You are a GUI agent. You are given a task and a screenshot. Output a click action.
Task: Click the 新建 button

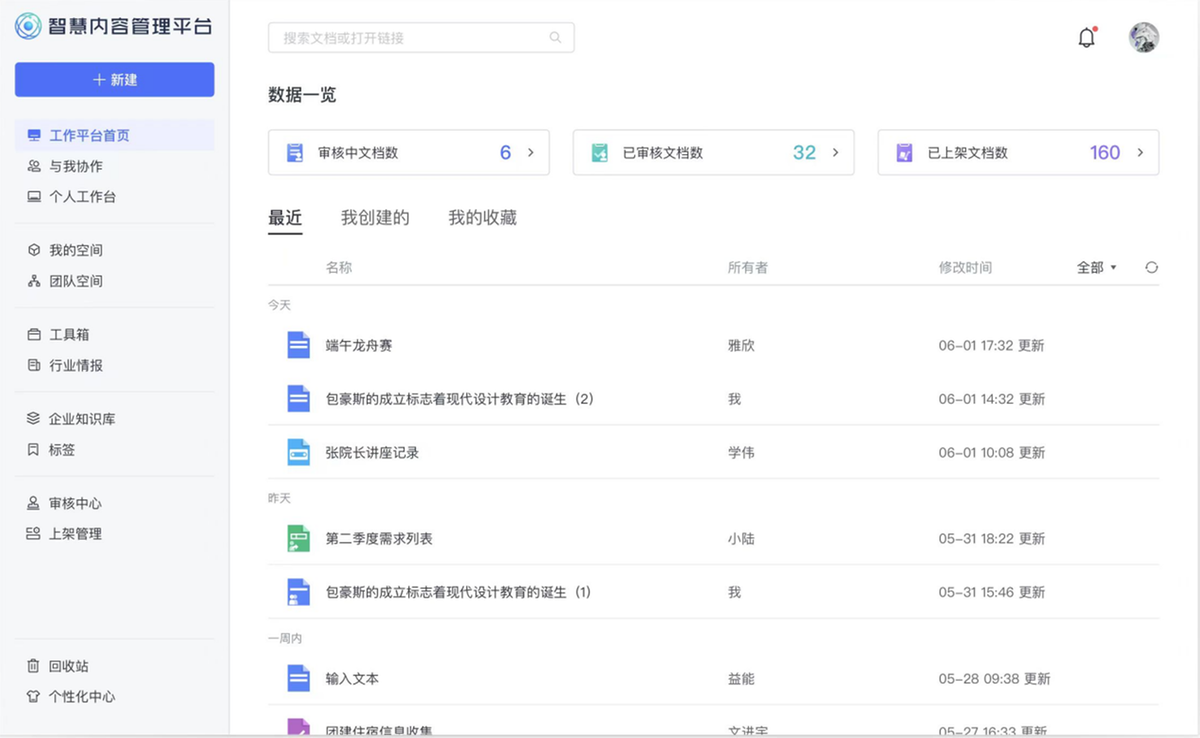(x=114, y=80)
